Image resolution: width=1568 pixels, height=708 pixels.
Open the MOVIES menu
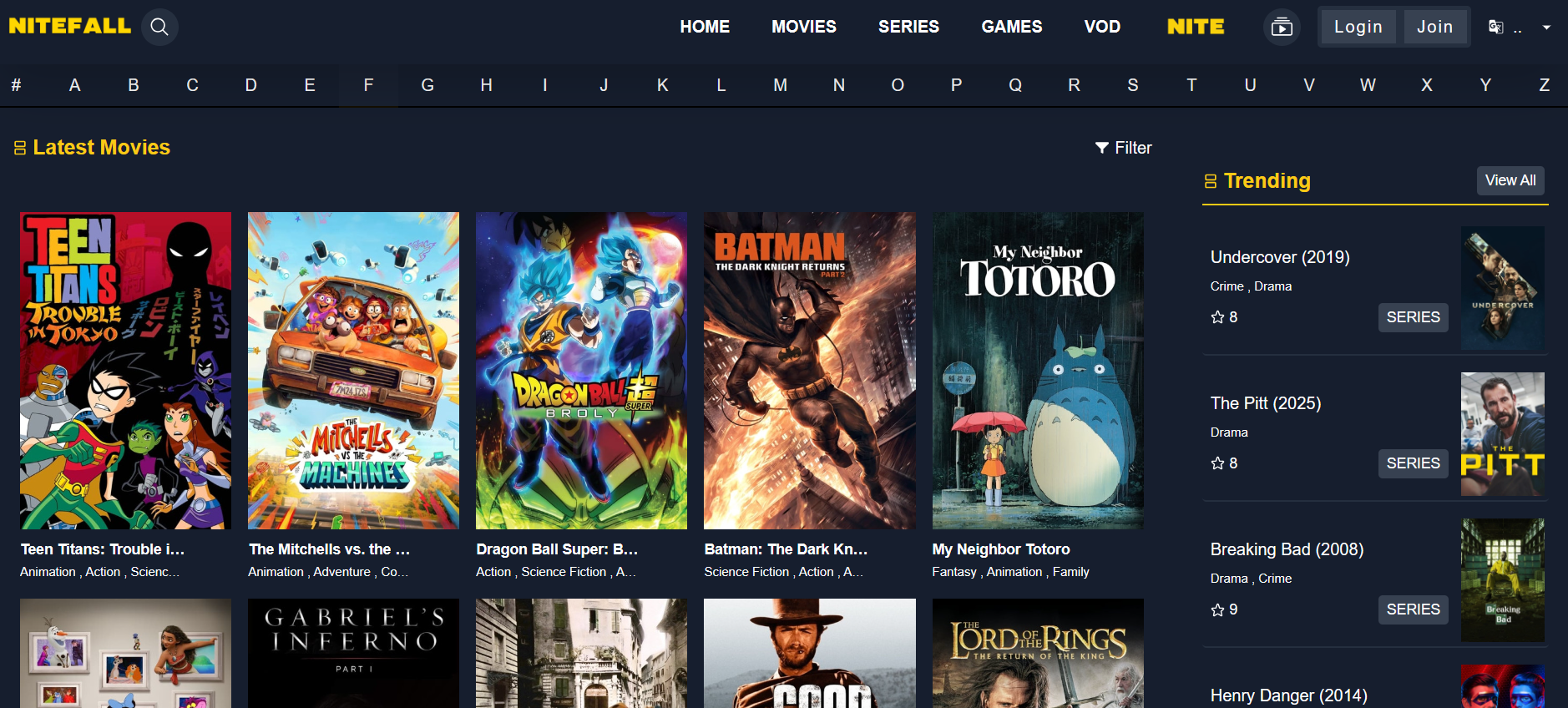point(804,27)
